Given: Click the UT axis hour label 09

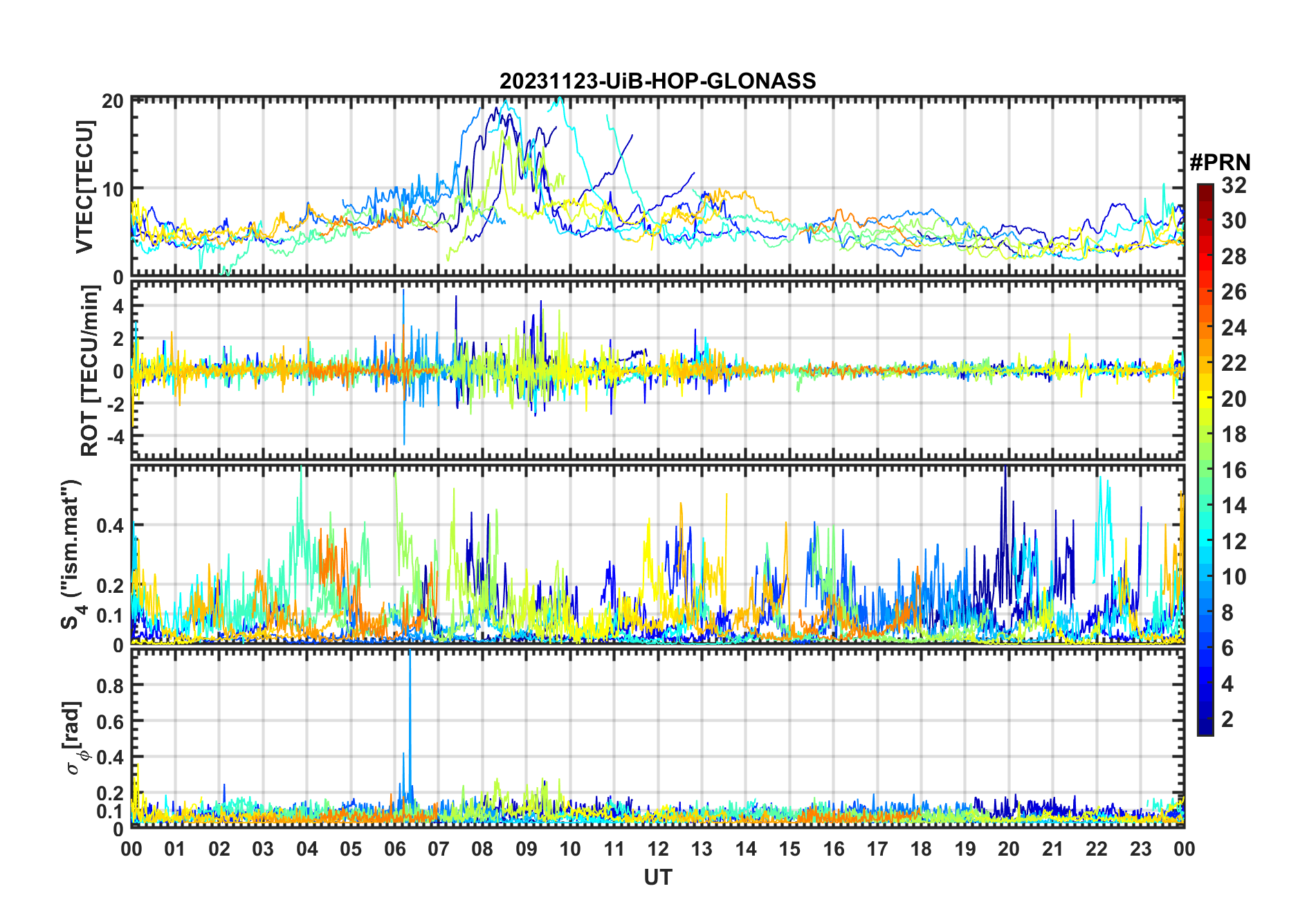Looking at the screenshot, I should 527,849.
